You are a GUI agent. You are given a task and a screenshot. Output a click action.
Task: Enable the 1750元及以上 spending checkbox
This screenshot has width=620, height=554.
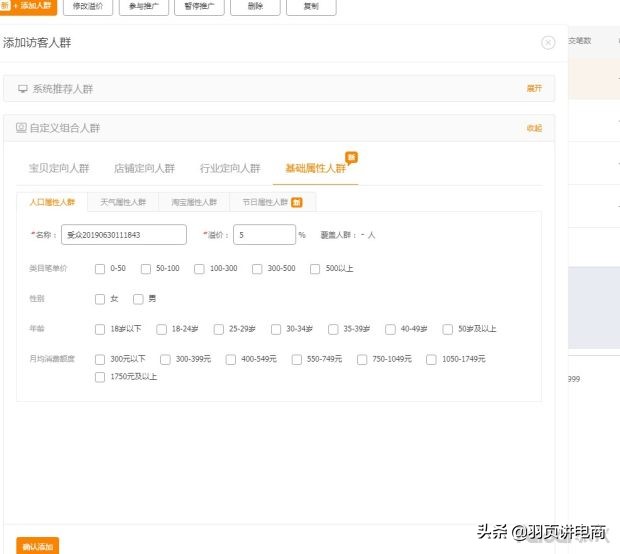tap(100, 377)
